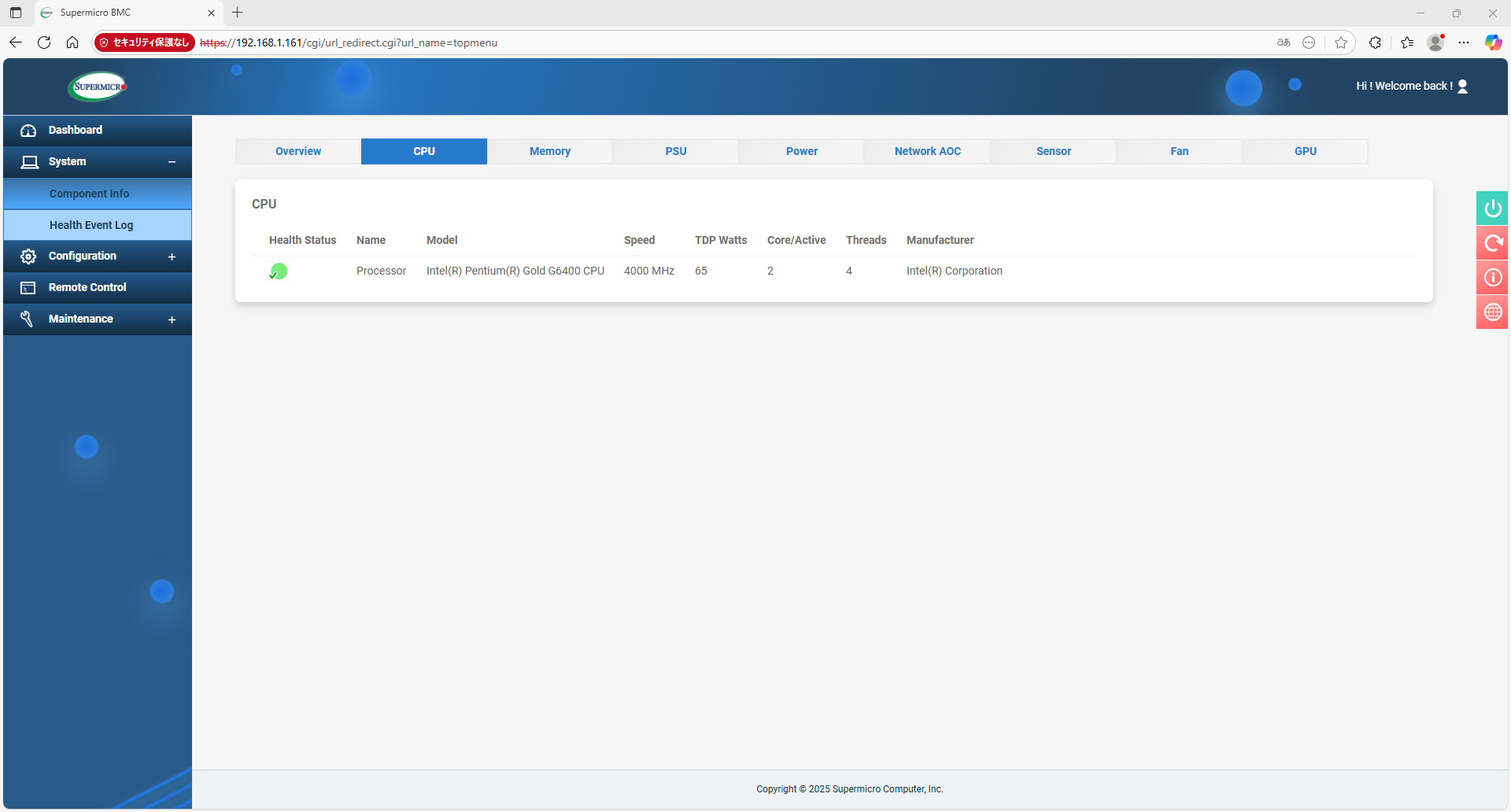Refresh the page with browser reload button
This screenshot has height=812, width=1511.
(44, 42)
